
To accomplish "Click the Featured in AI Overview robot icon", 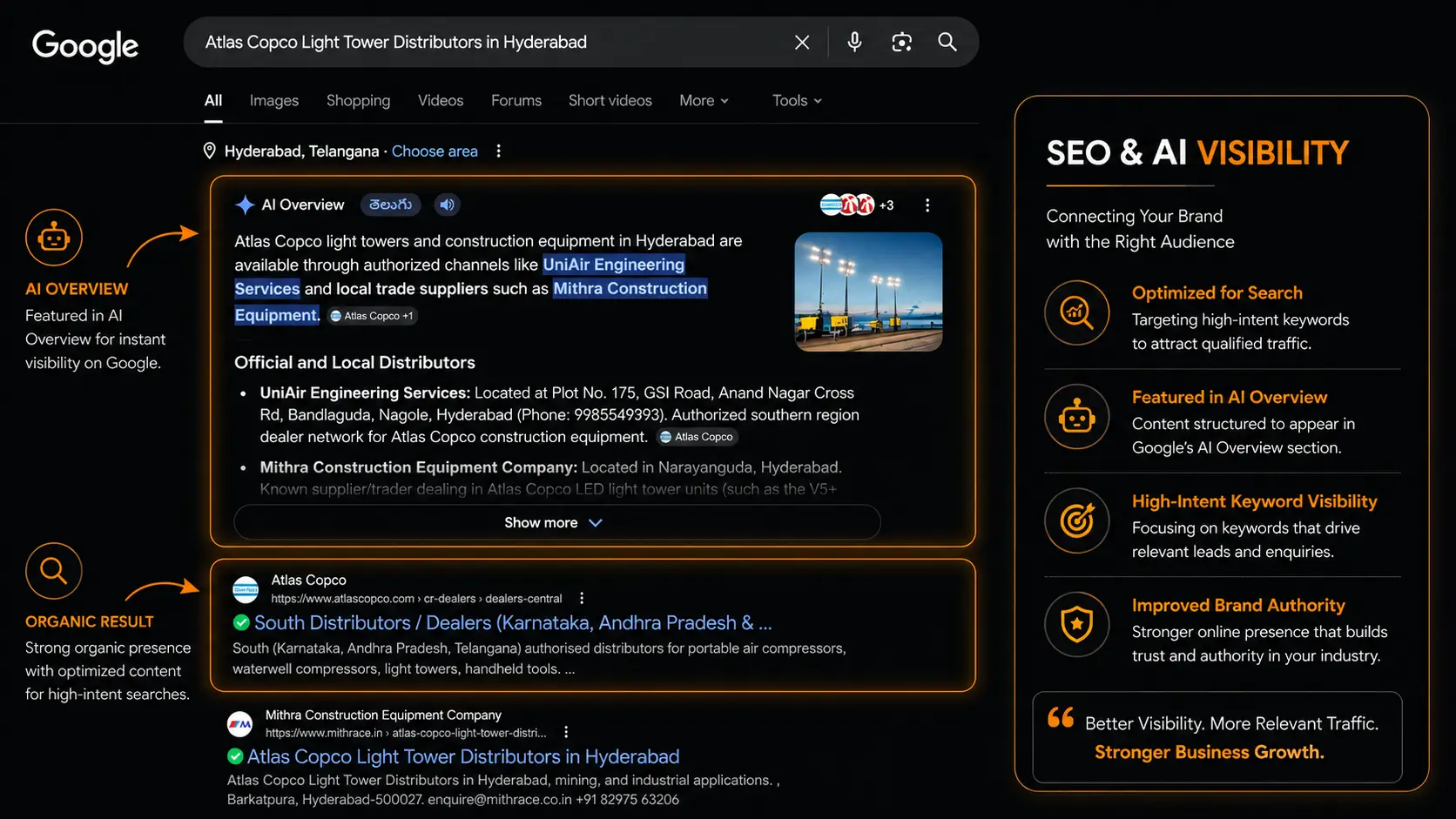I will tap(1077, 417).
